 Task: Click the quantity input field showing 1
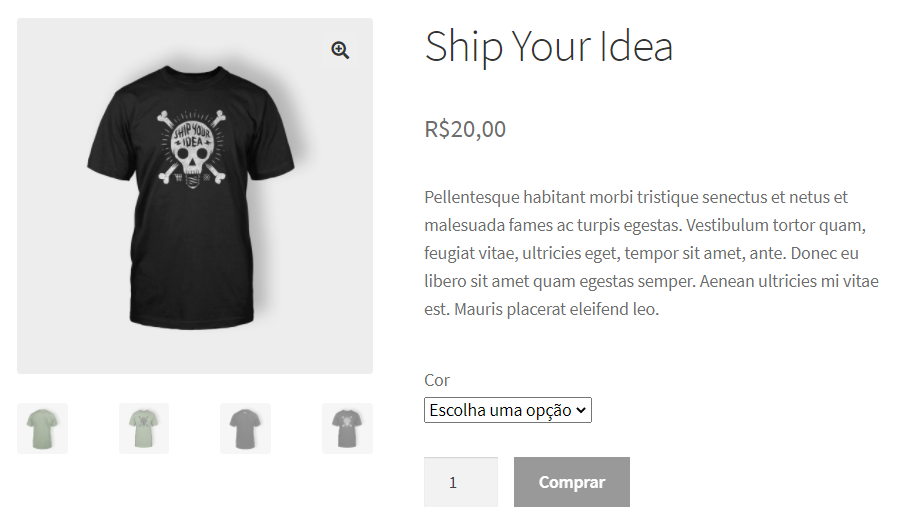pyautogui.click(x=460, y=482)
